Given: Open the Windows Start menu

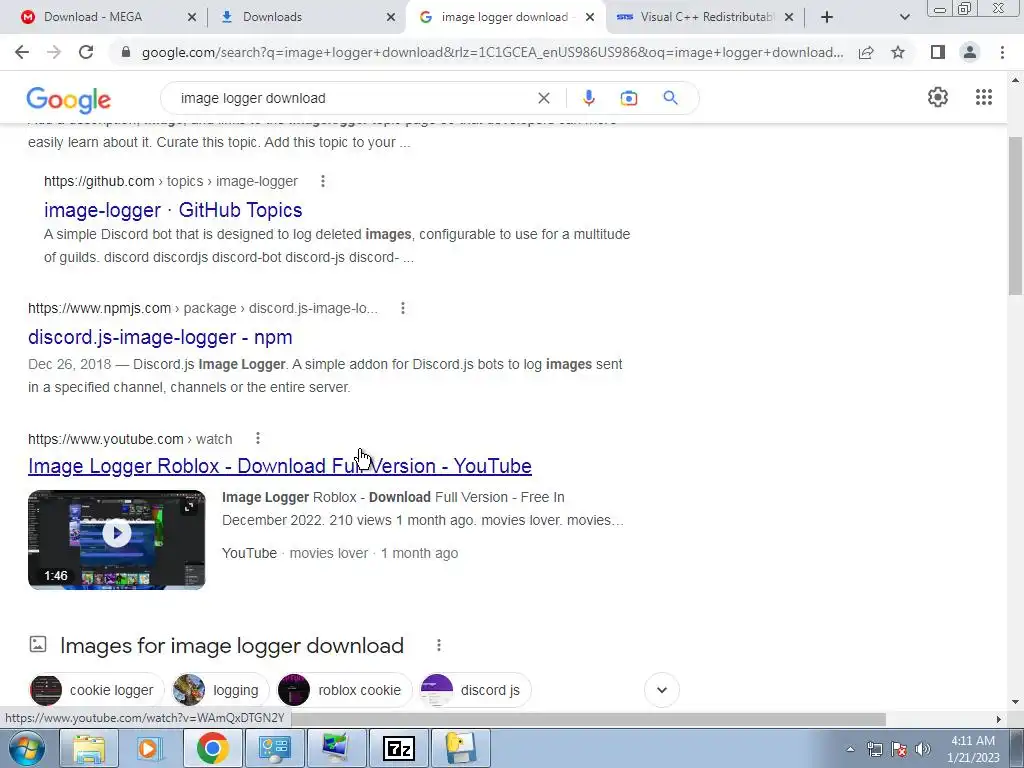Looking at the screenshot, I should point(25,748).
